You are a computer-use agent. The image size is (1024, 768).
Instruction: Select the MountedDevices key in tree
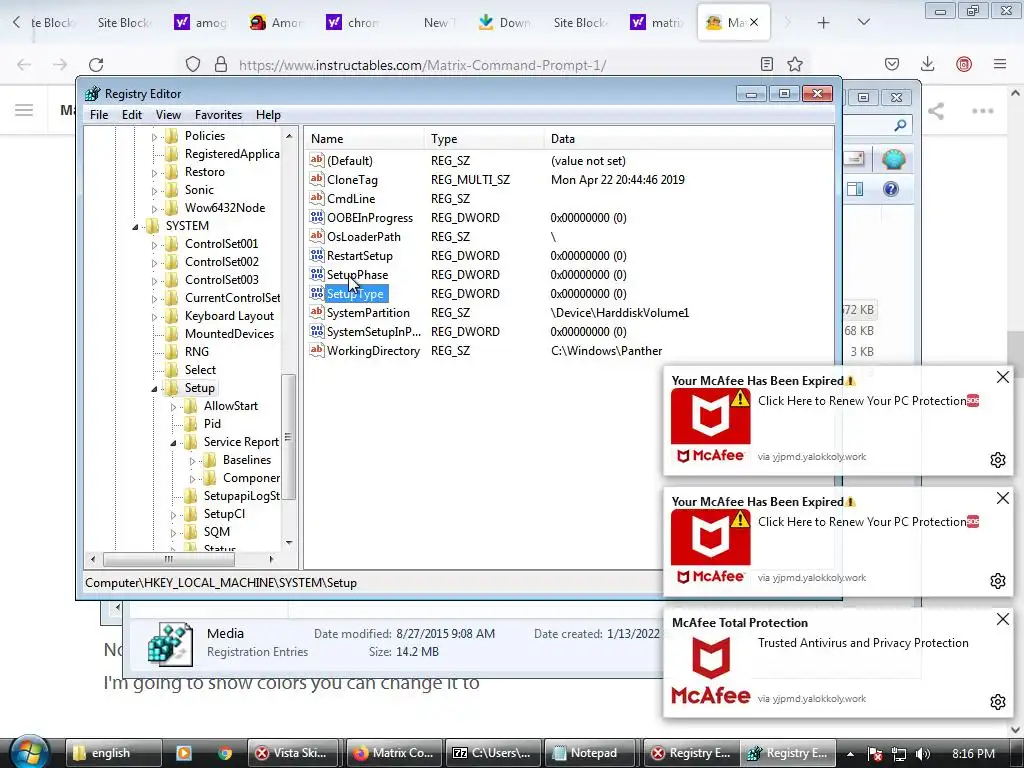[x=229, y=334]
